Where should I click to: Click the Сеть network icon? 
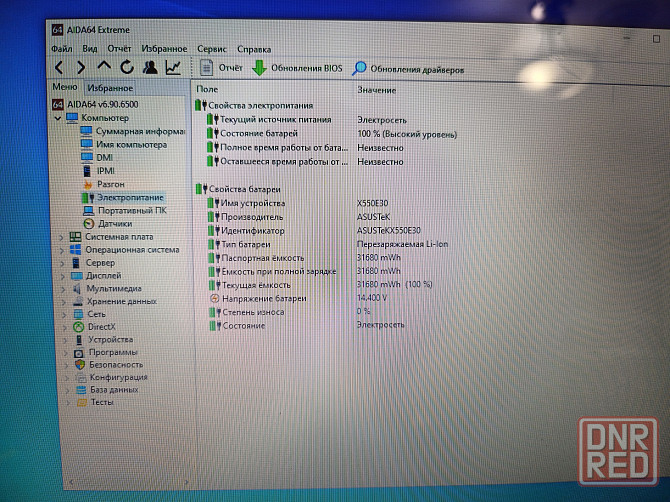click(x=78, y=314)
